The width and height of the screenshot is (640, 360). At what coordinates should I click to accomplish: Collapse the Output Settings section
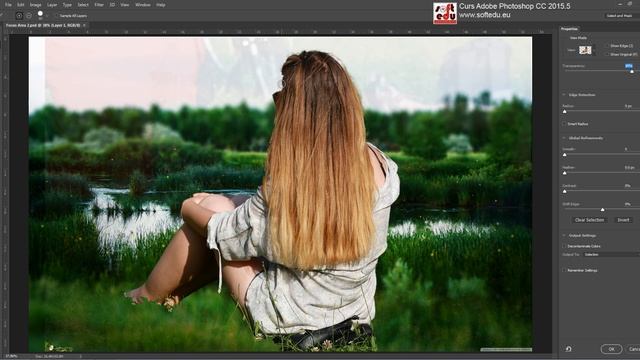(x=564, y=236)
